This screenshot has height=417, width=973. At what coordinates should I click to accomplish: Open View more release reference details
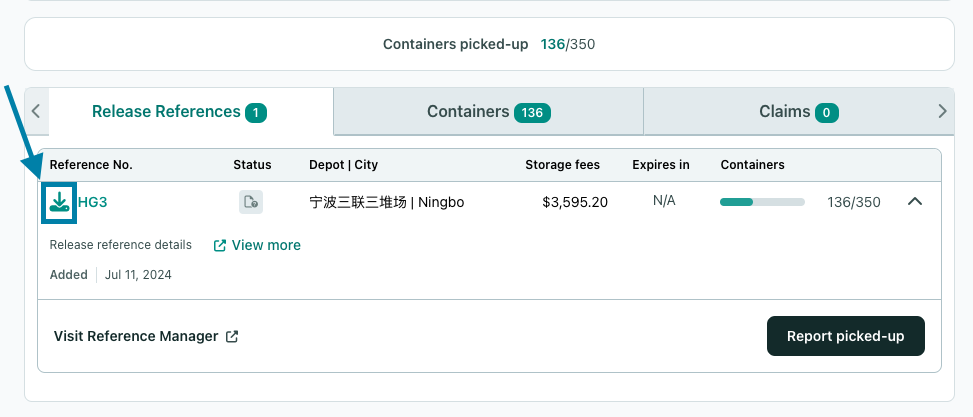point(266,246)
